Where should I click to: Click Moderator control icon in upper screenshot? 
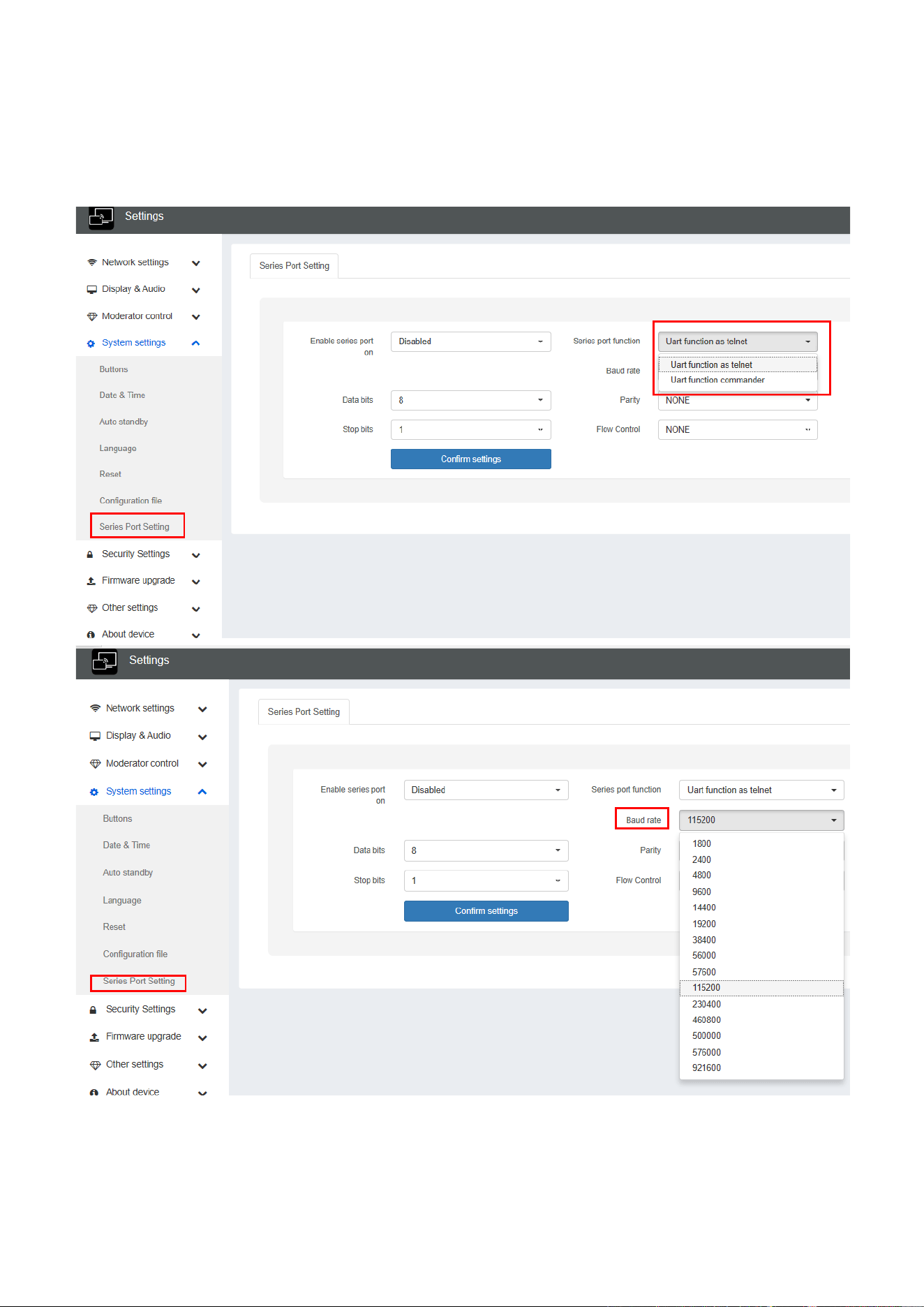[x=91, y=316]
